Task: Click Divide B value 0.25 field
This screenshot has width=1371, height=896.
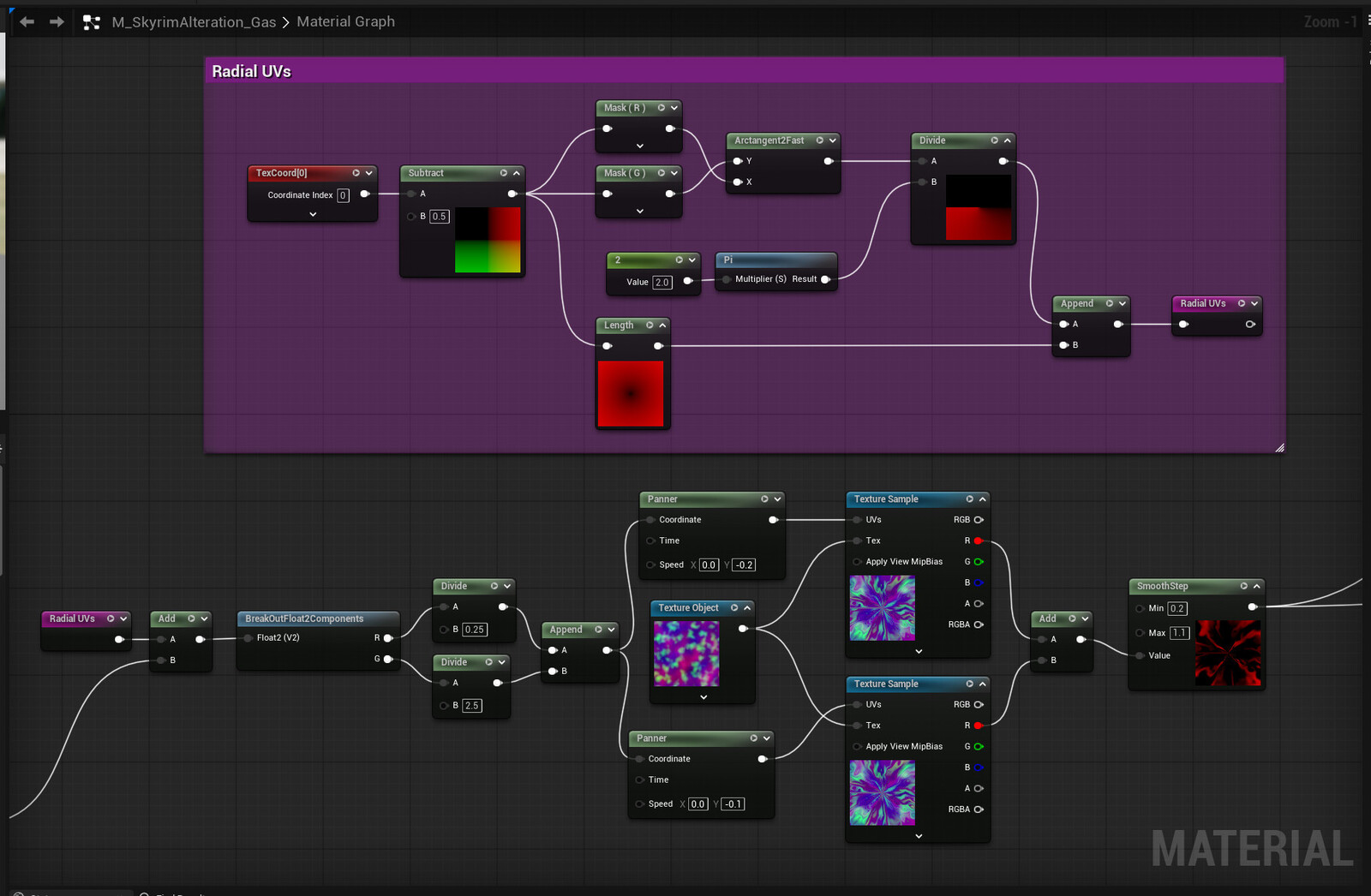Action: tap(475, 630)
